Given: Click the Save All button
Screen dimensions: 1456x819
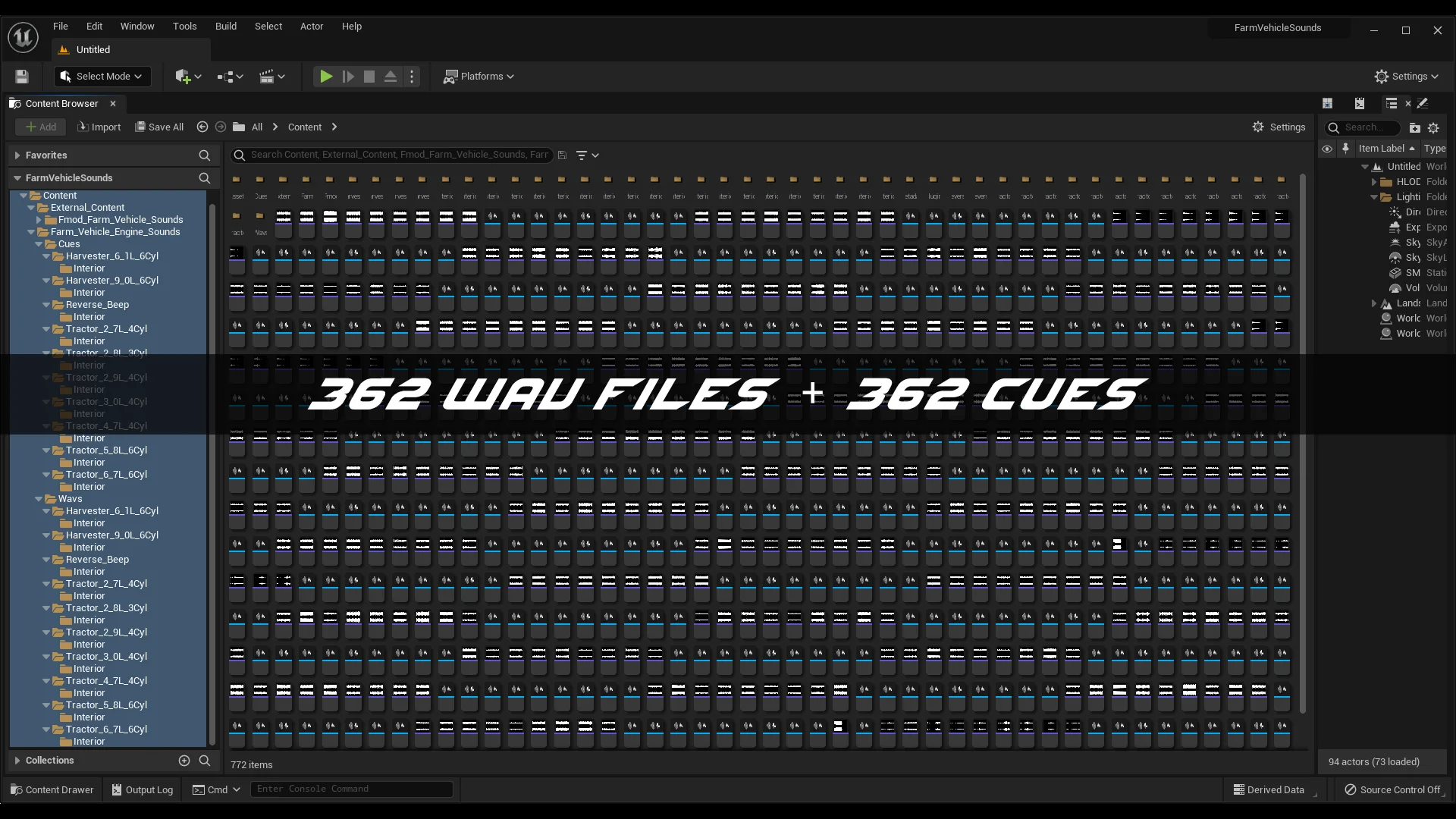Looking at the screenshot, I should pos(159,127).
